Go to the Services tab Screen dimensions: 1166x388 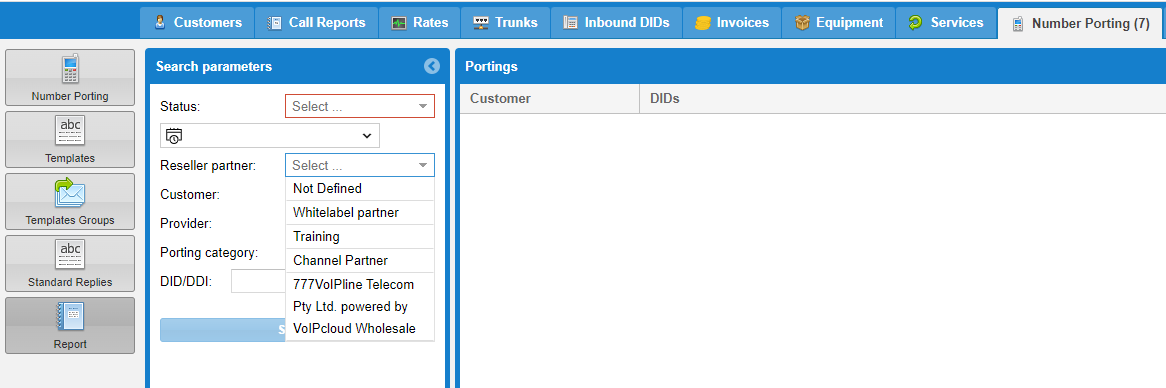pyautogui.click(x=945, y=22)
